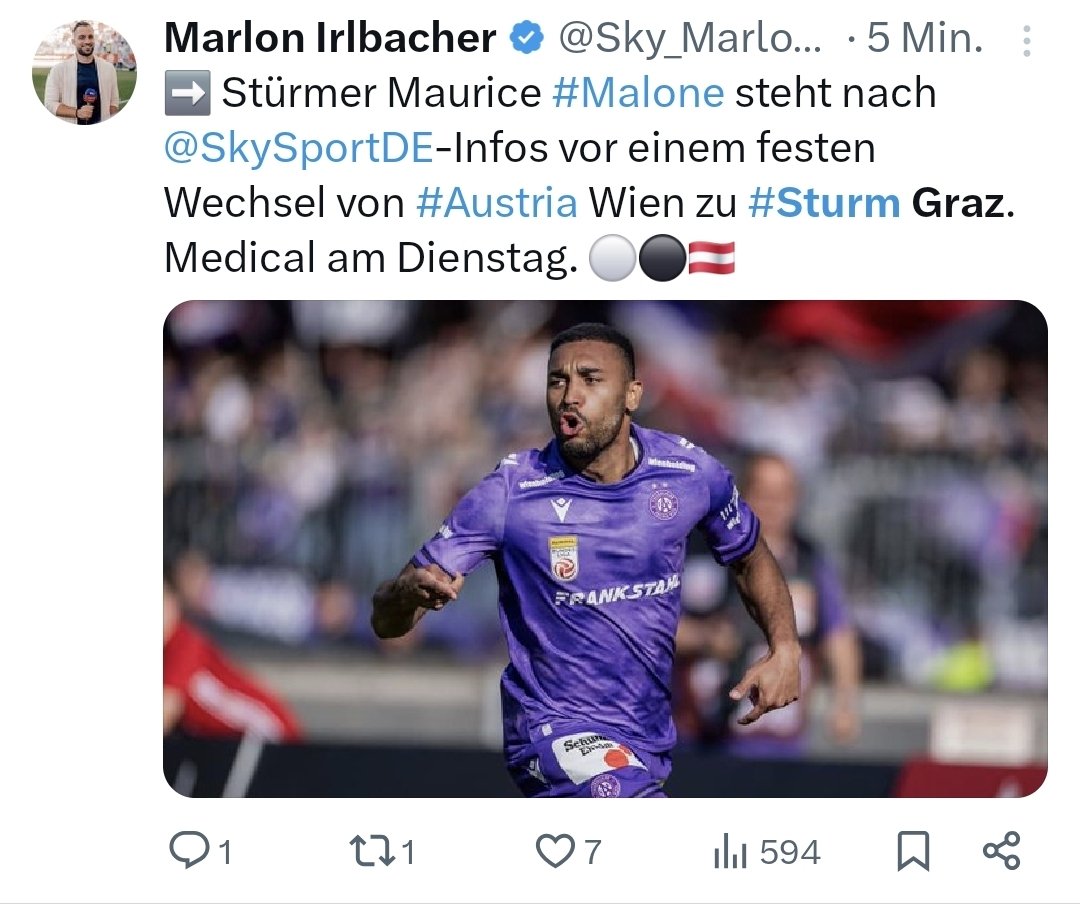1080x904 pixels.
Task: Bookmark this tweet
Action: [913, 852]
